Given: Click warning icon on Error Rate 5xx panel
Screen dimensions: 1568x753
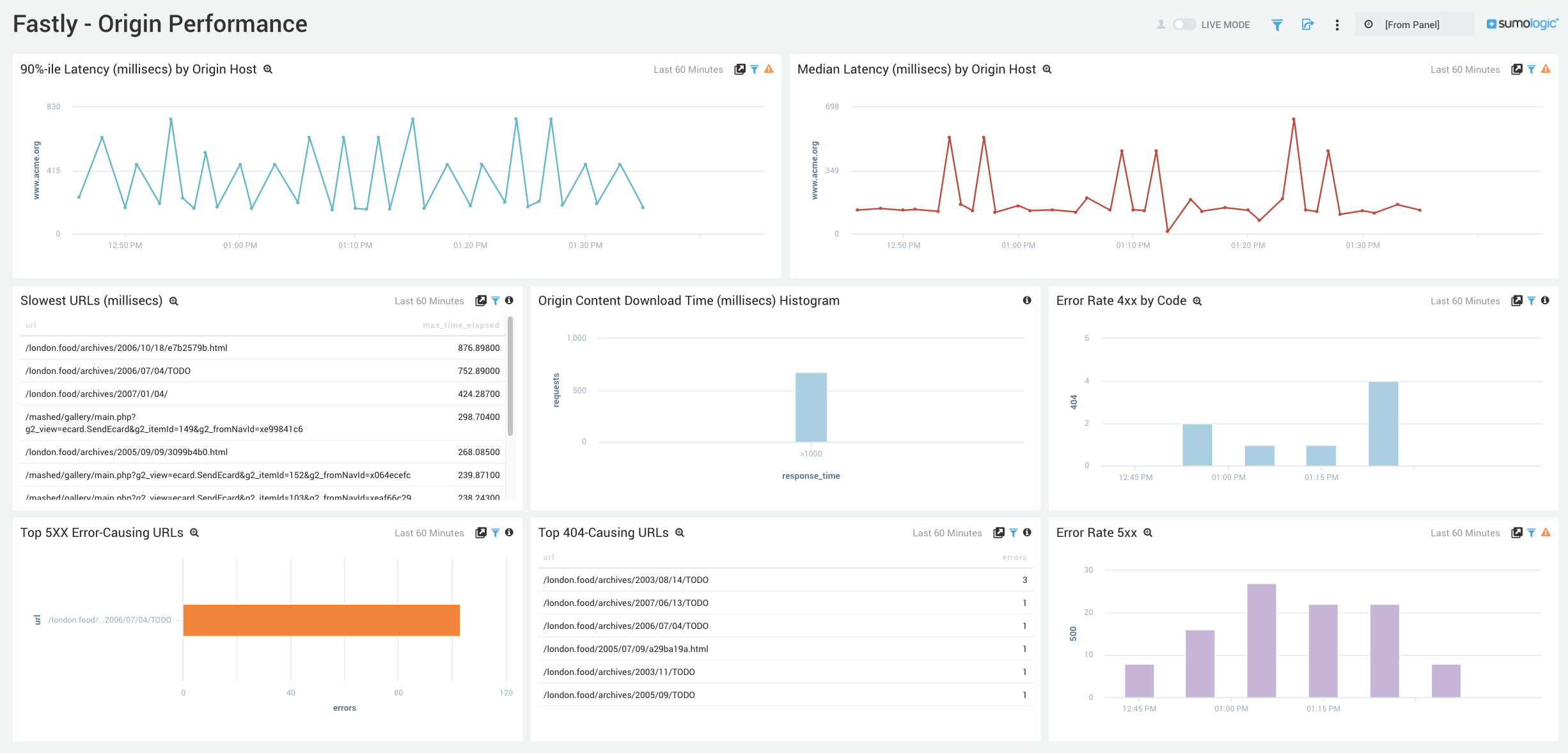Looking at the screenshot, I should point(1546,532).
